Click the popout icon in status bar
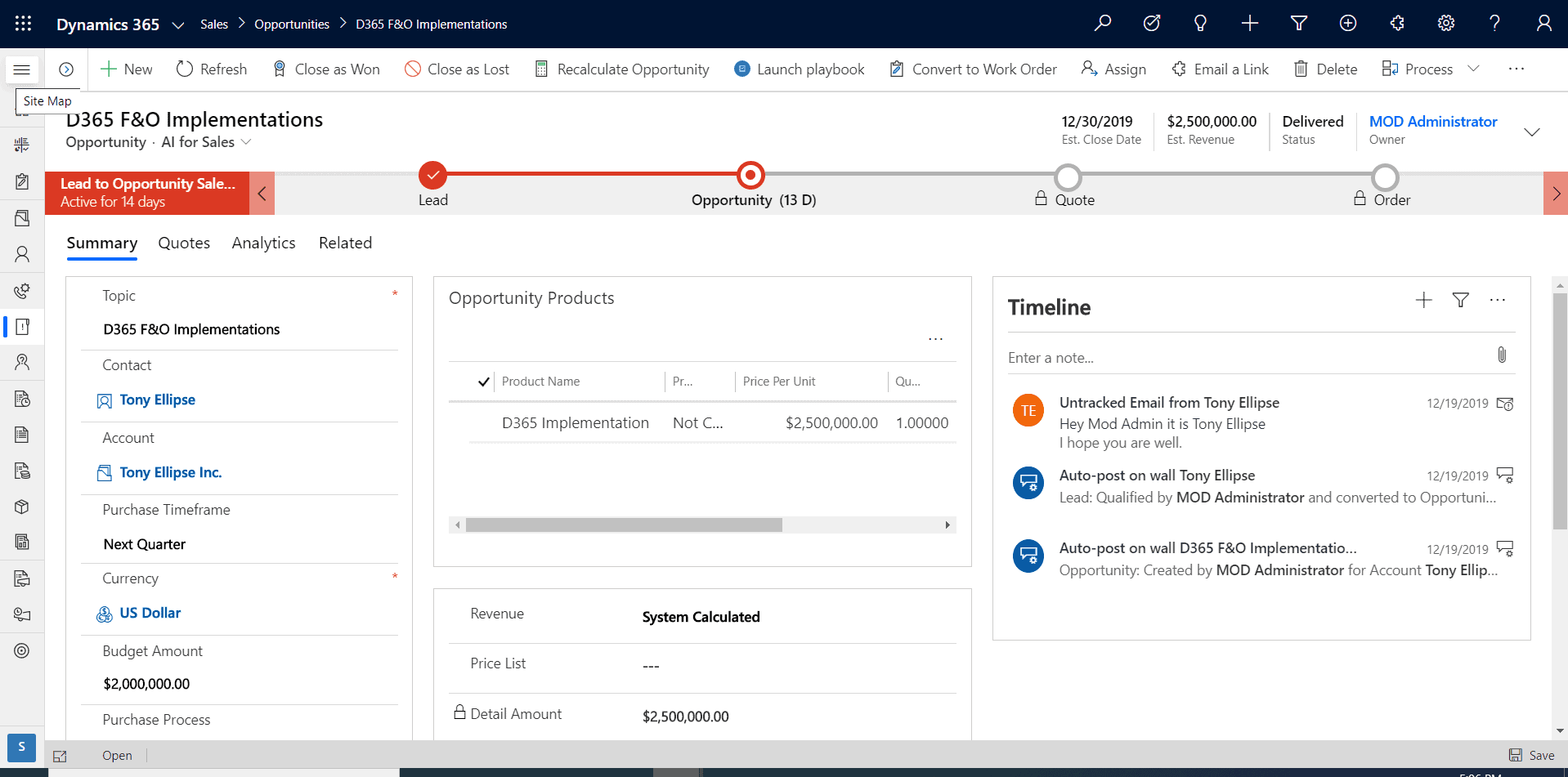 click(60, 756)
